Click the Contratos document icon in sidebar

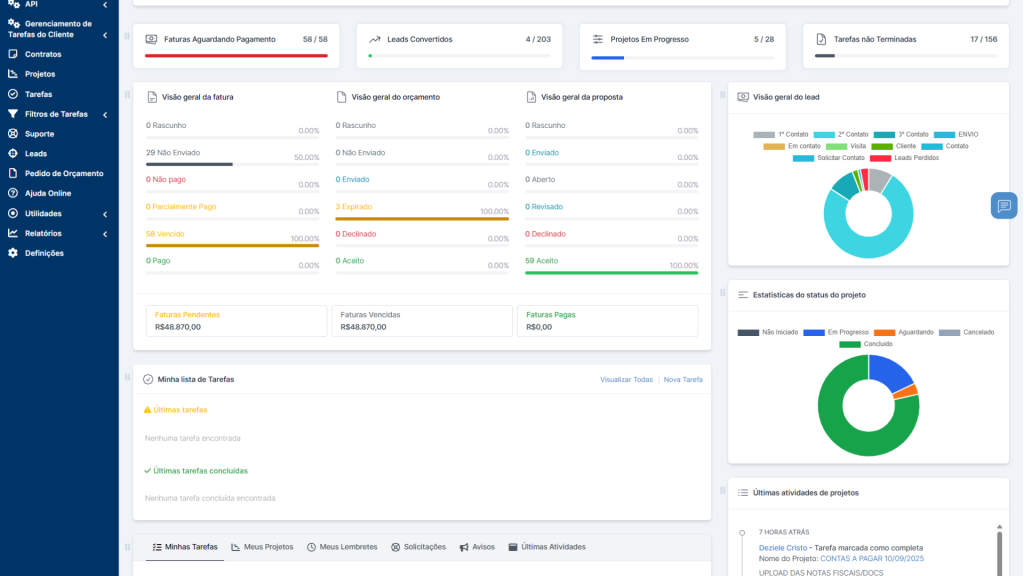coord(13,54)
